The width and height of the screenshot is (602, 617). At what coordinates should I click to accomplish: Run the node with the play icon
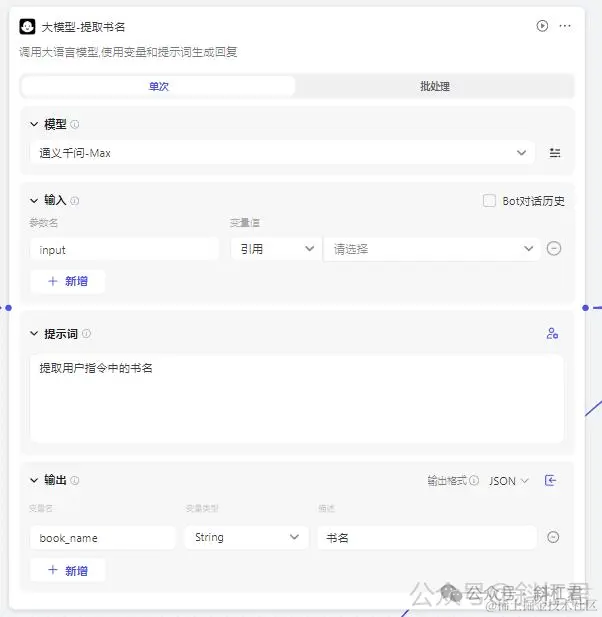542,26
